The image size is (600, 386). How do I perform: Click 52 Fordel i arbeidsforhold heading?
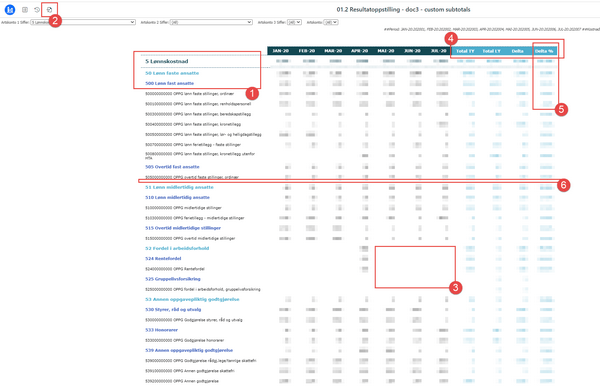pyautogui.click(x=177, y=248)
